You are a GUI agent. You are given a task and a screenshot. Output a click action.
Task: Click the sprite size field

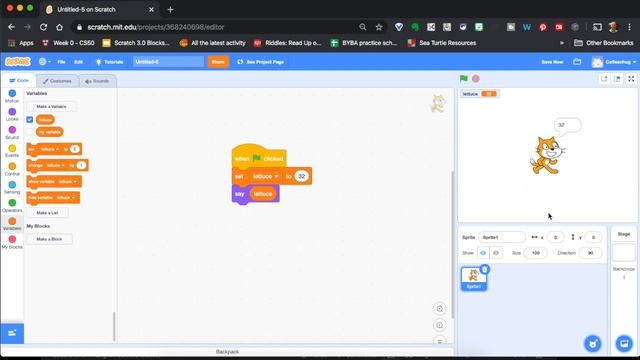(x=536, y=253)
